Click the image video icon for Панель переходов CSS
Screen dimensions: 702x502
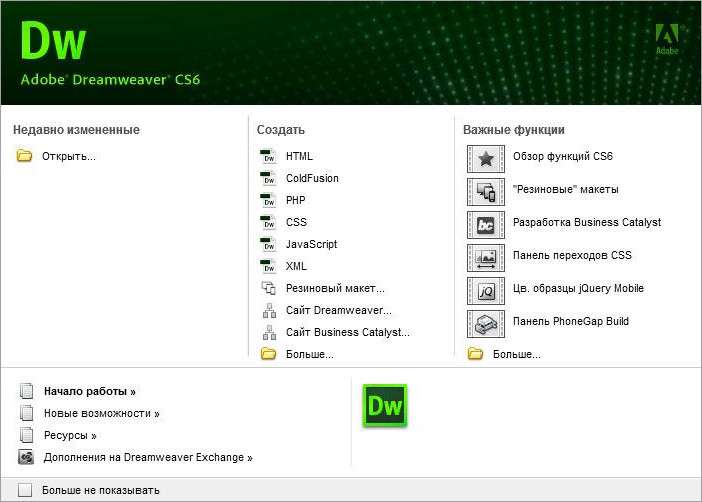[x=486, y=258]
